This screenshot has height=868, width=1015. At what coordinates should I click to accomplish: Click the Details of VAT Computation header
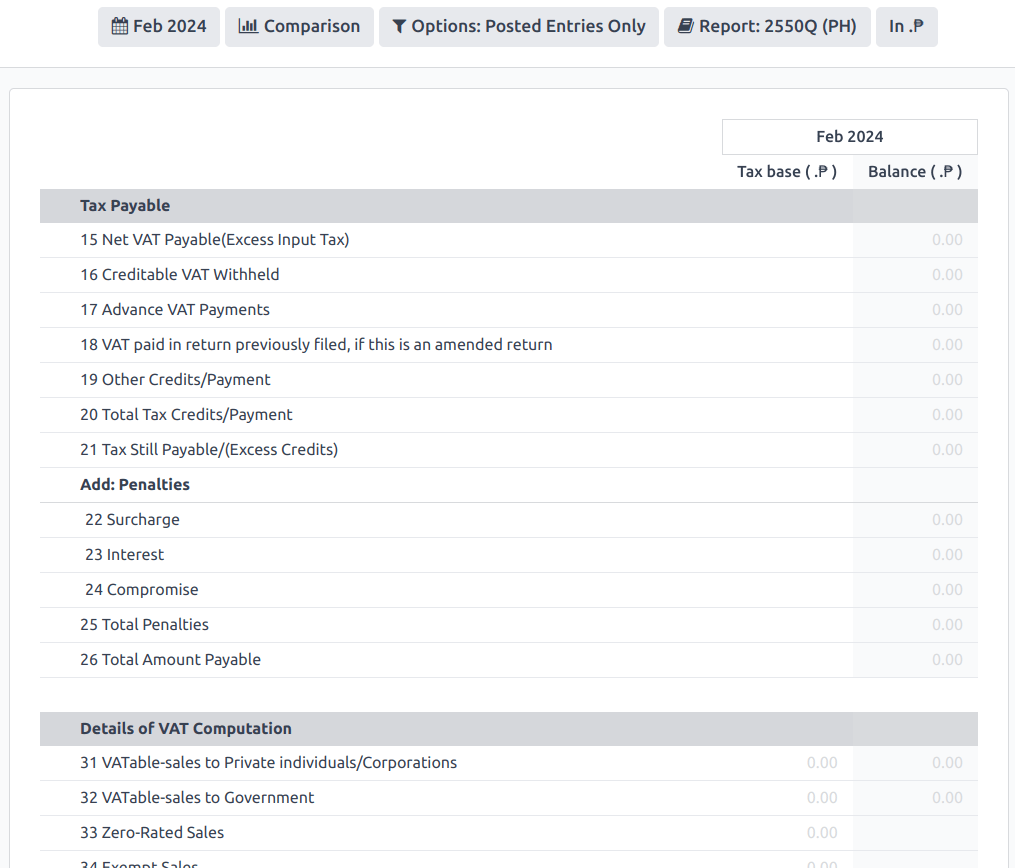[x=186, y=728]
